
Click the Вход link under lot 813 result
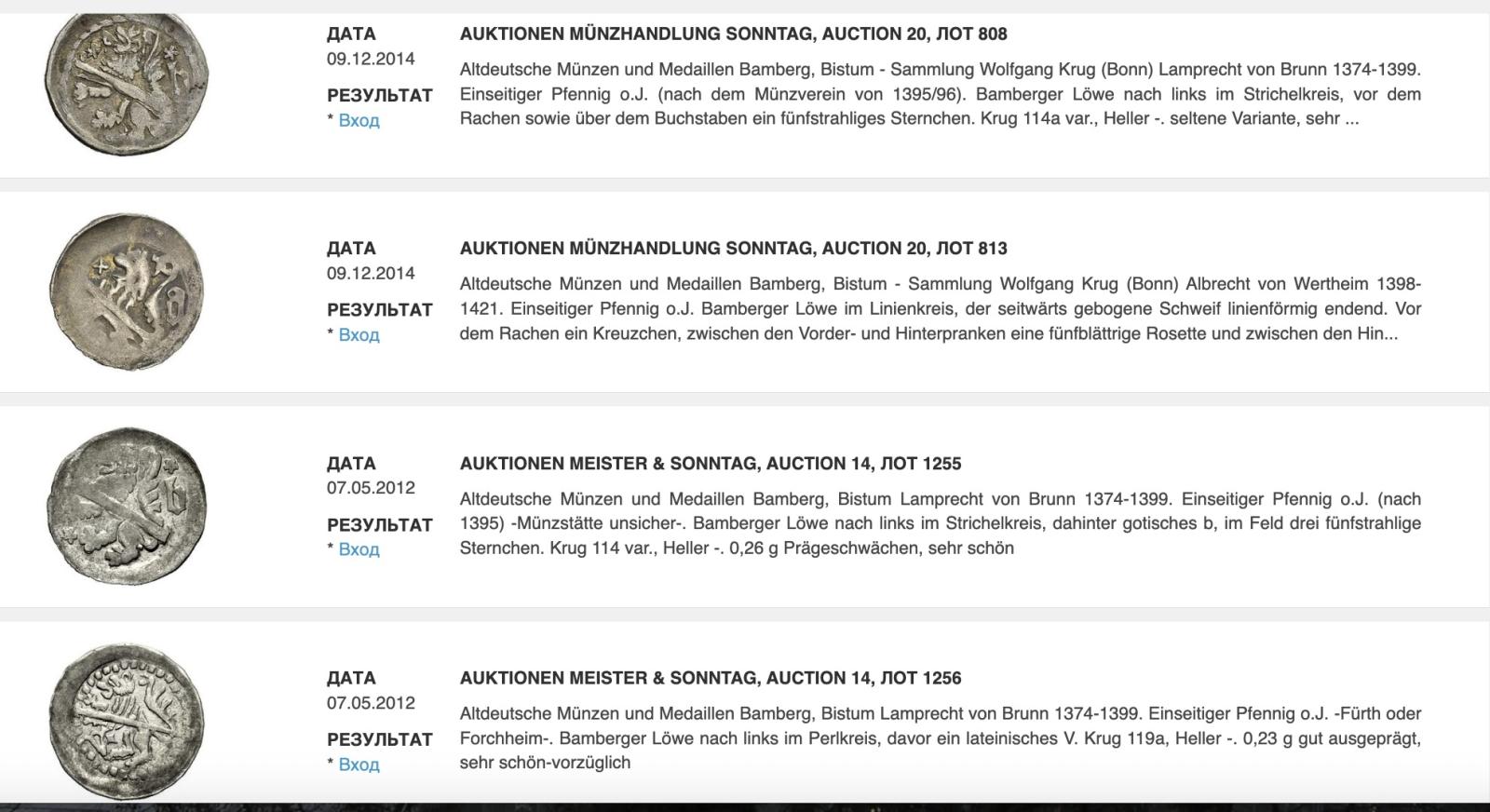(359, 335)
